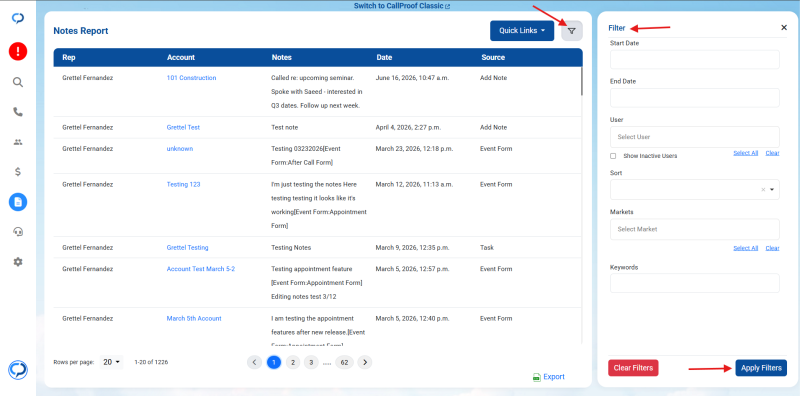Change the rows per page dropdown
The width and height of the screenshot is (800, 396).
coord(111,362)
